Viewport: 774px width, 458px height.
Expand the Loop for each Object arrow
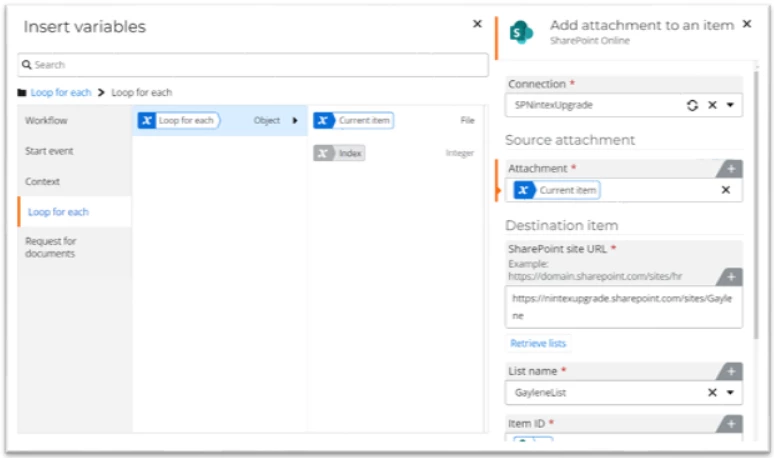pos(295,120)
